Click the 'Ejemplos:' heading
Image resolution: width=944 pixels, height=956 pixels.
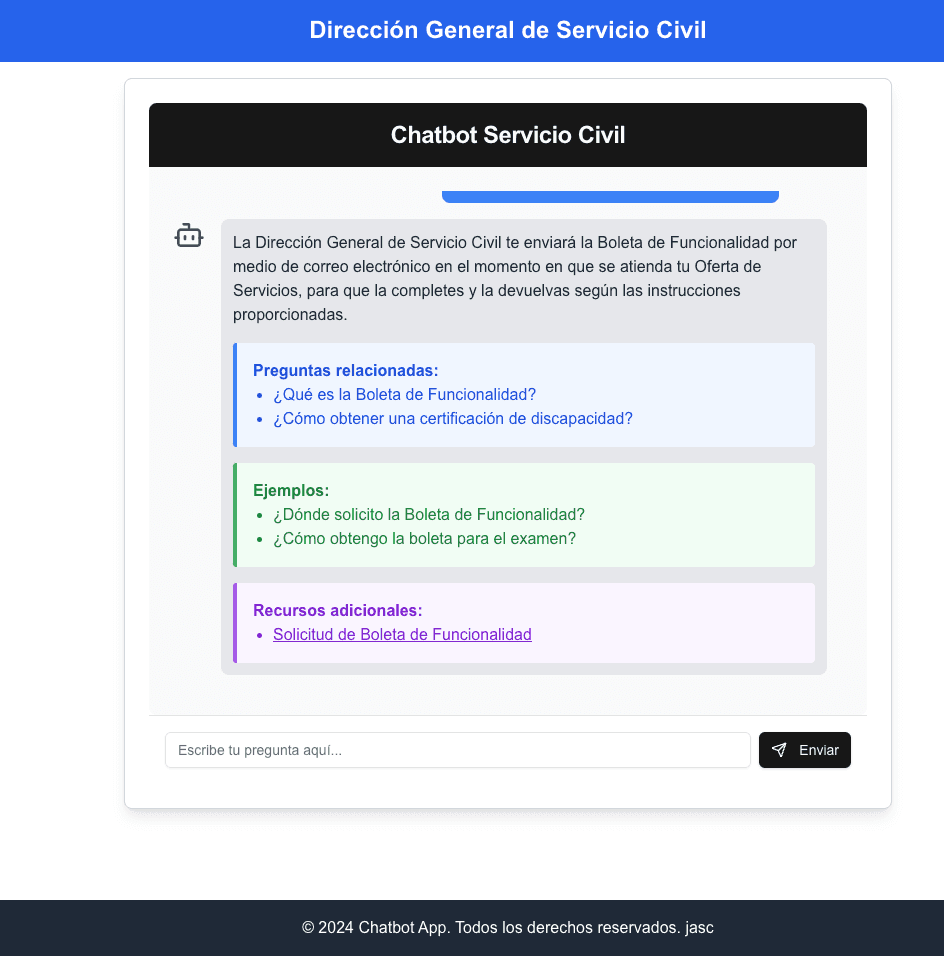click(x=291, y=490)
